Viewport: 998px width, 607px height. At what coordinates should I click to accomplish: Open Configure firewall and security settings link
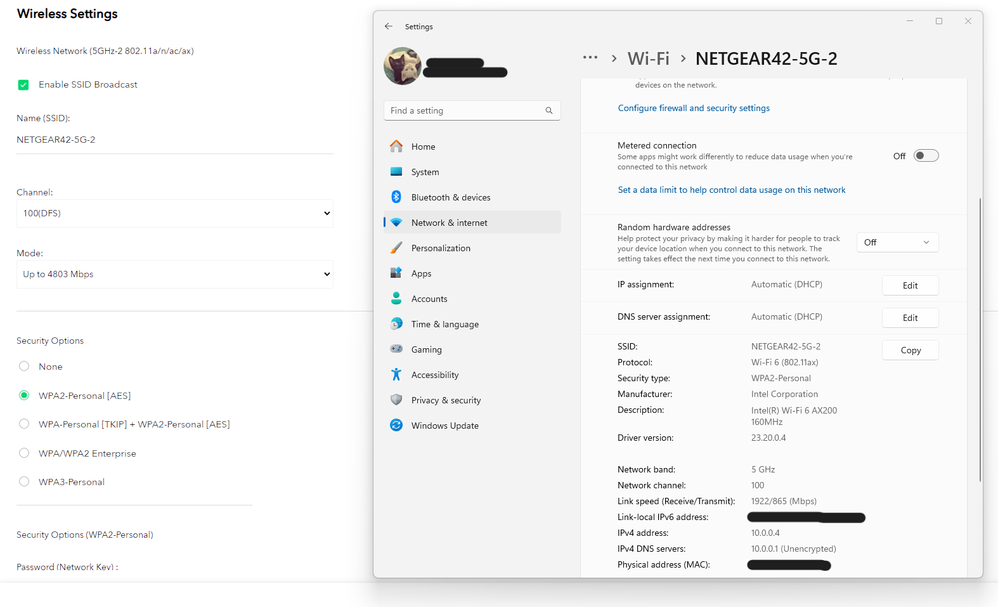[694, 108]
